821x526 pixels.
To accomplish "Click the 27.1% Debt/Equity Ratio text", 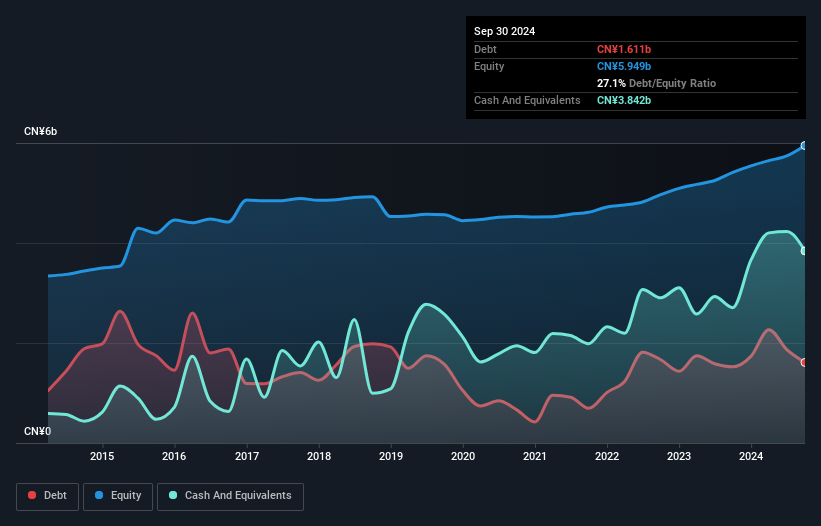I will (x=656, y=83).
